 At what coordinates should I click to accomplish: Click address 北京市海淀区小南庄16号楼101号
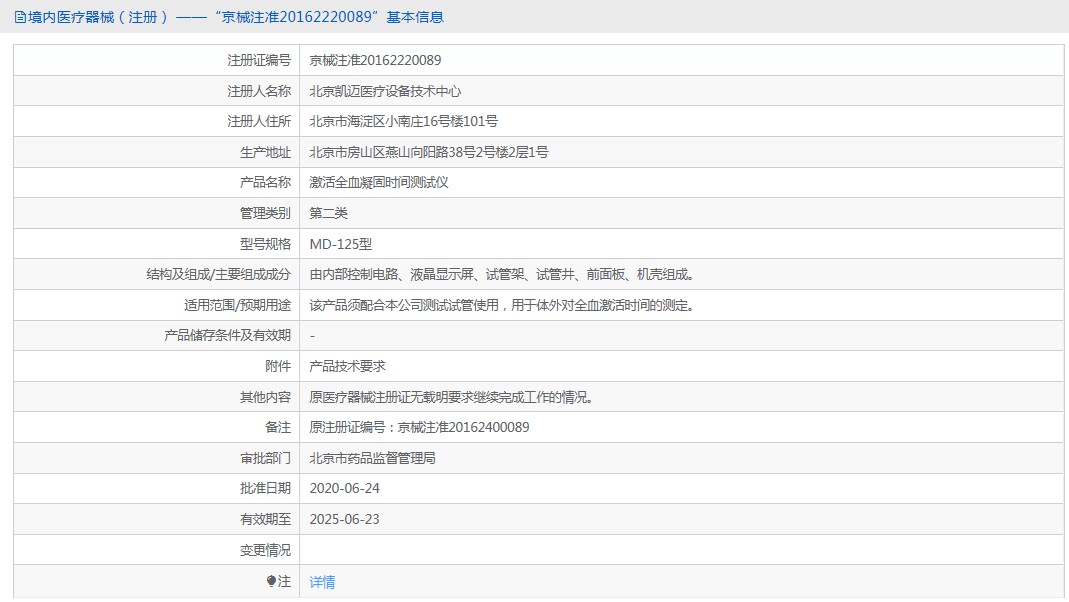[x=404, y=121]
